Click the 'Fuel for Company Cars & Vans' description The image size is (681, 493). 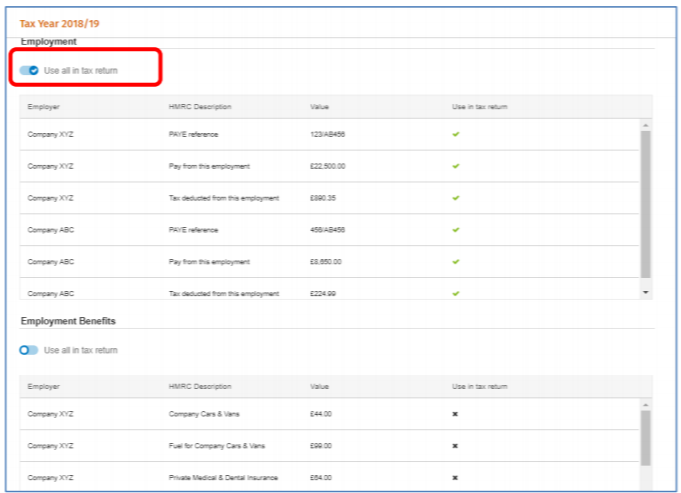point(217,446)
